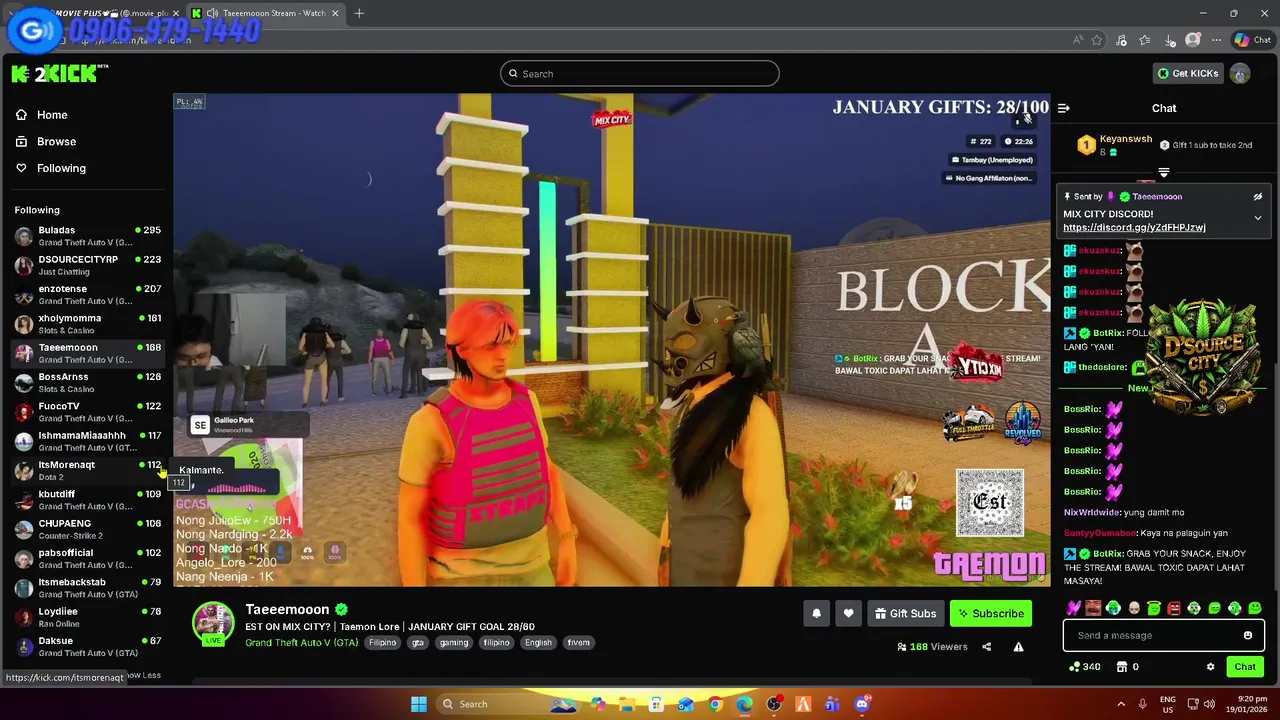Open ItsMorenaqt channel in sidebar
Image resolution: width=1280 pixels, height=720 pixels.
click(87, 470)
